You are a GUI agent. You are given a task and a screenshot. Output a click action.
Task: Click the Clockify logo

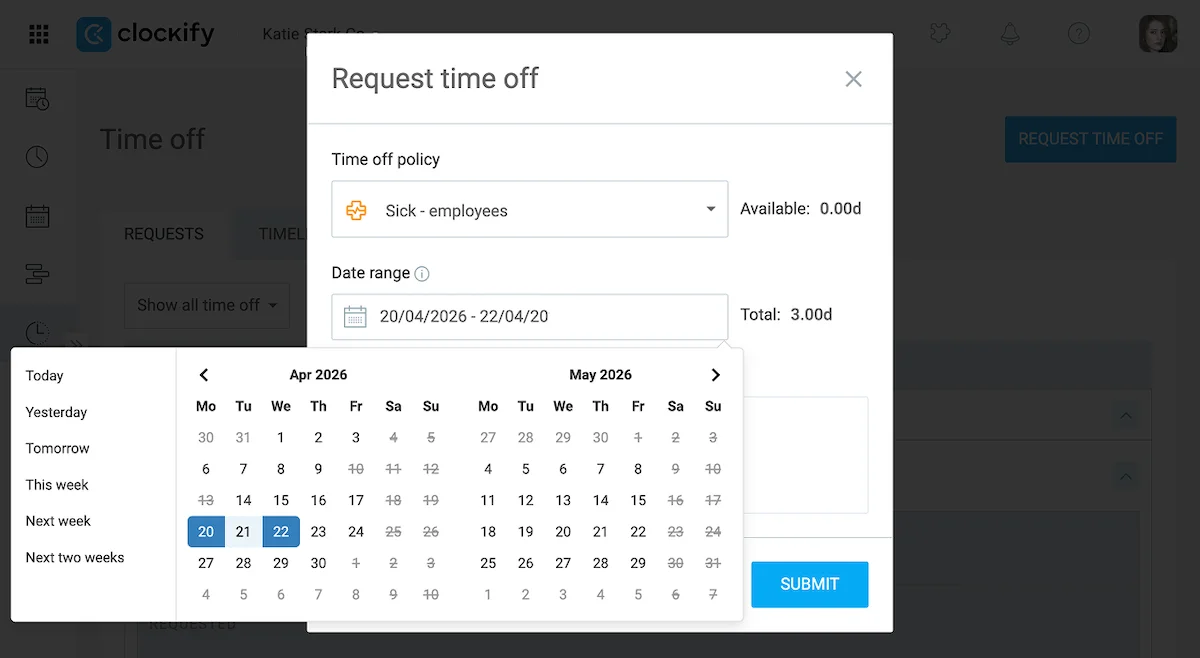coord(145,33)
